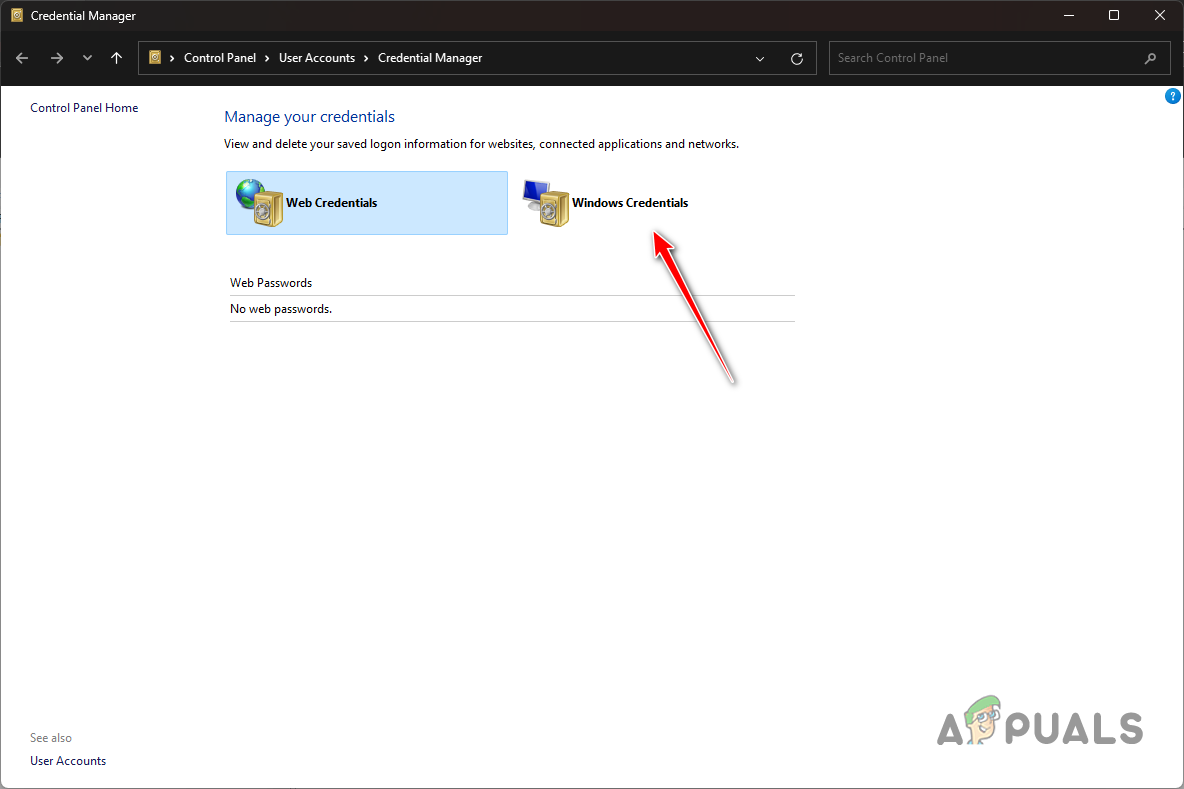Click the Back navigation arrow

pos(22,58)
